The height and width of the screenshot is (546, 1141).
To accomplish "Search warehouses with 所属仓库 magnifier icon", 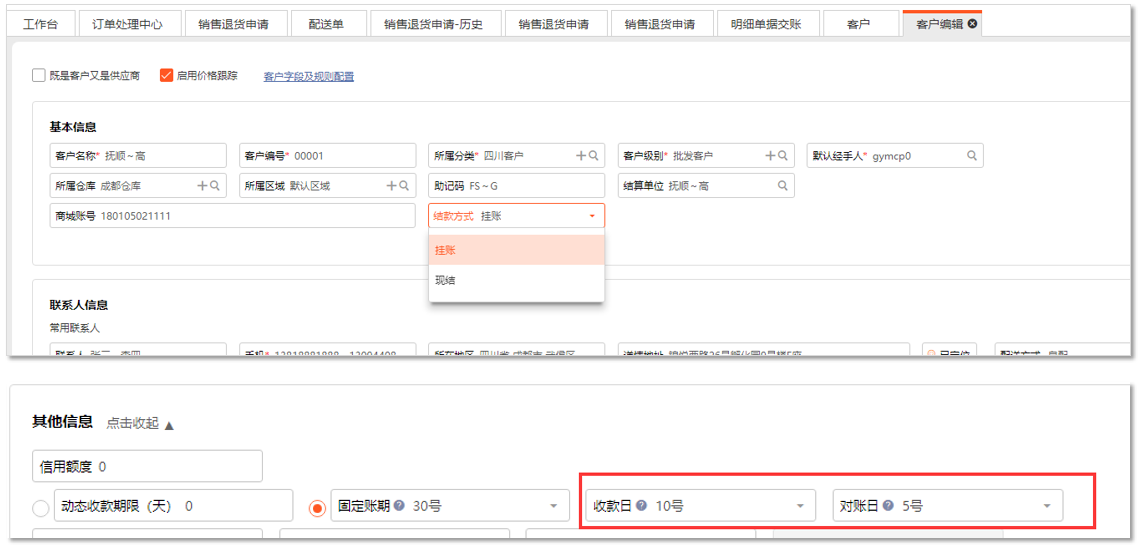I will (215, 186).
